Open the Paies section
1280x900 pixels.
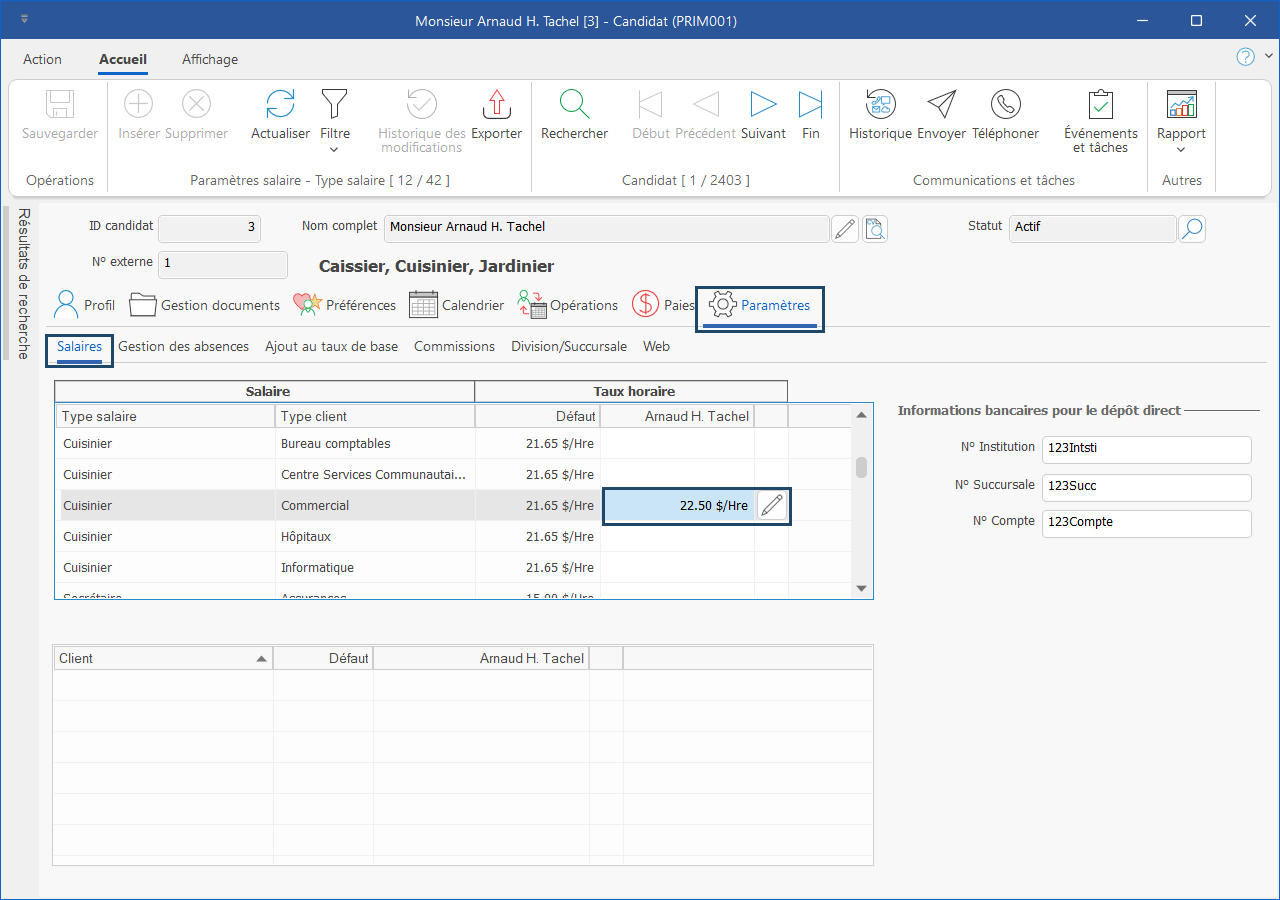click(x=662, y=305)
